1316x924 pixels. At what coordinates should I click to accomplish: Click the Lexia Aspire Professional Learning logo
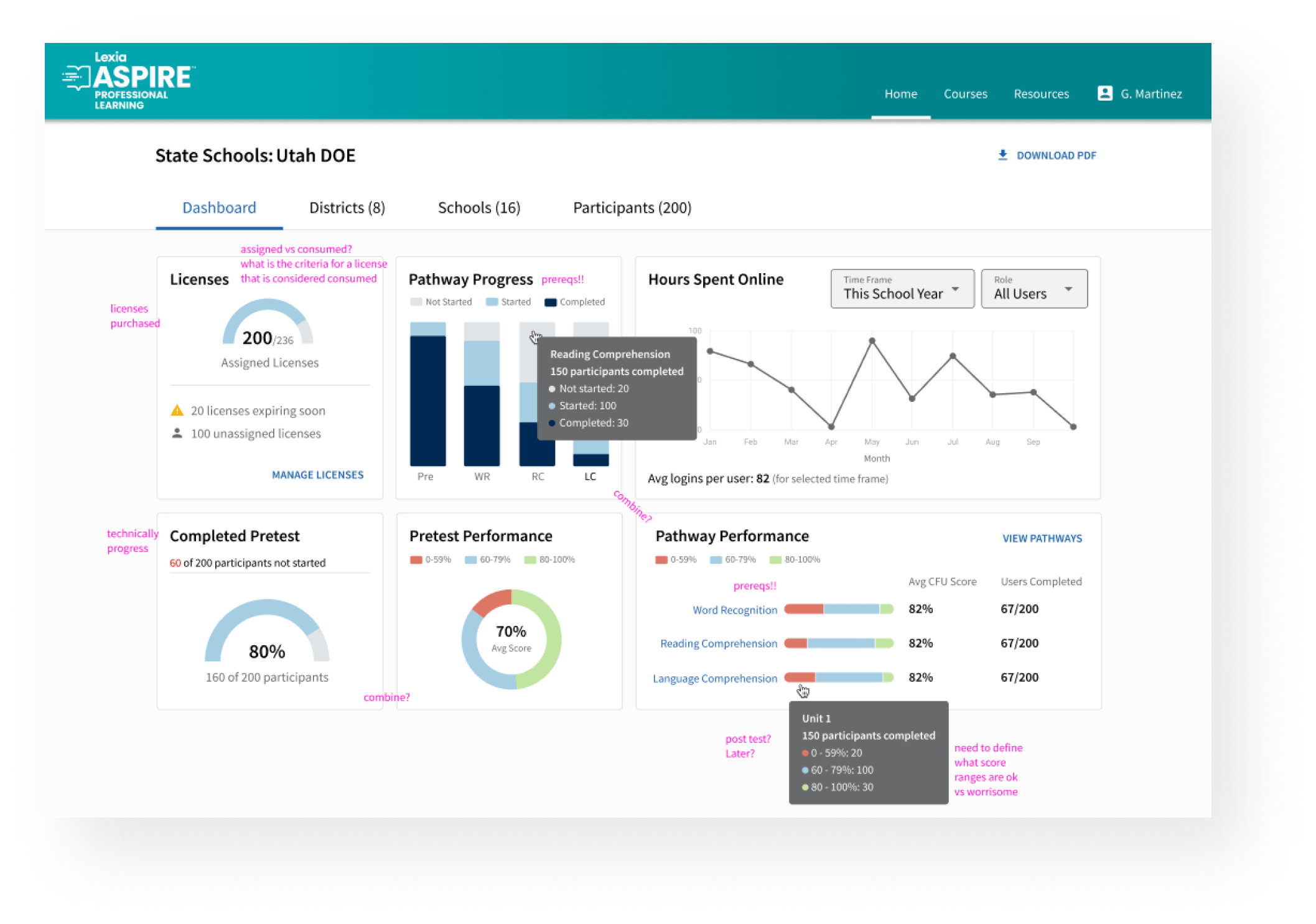click(128, 81)
